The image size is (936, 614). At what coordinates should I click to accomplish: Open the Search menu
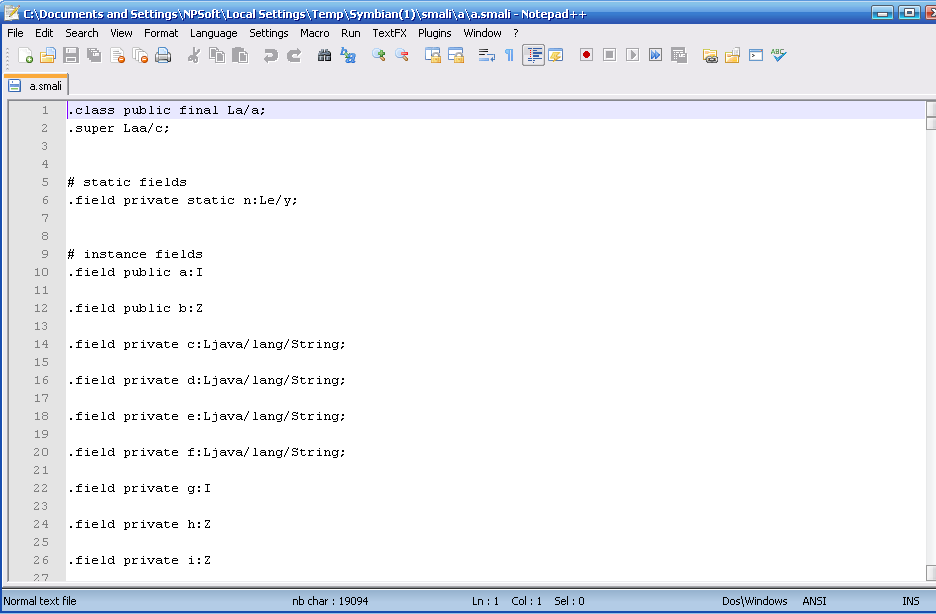click(82, 33)
